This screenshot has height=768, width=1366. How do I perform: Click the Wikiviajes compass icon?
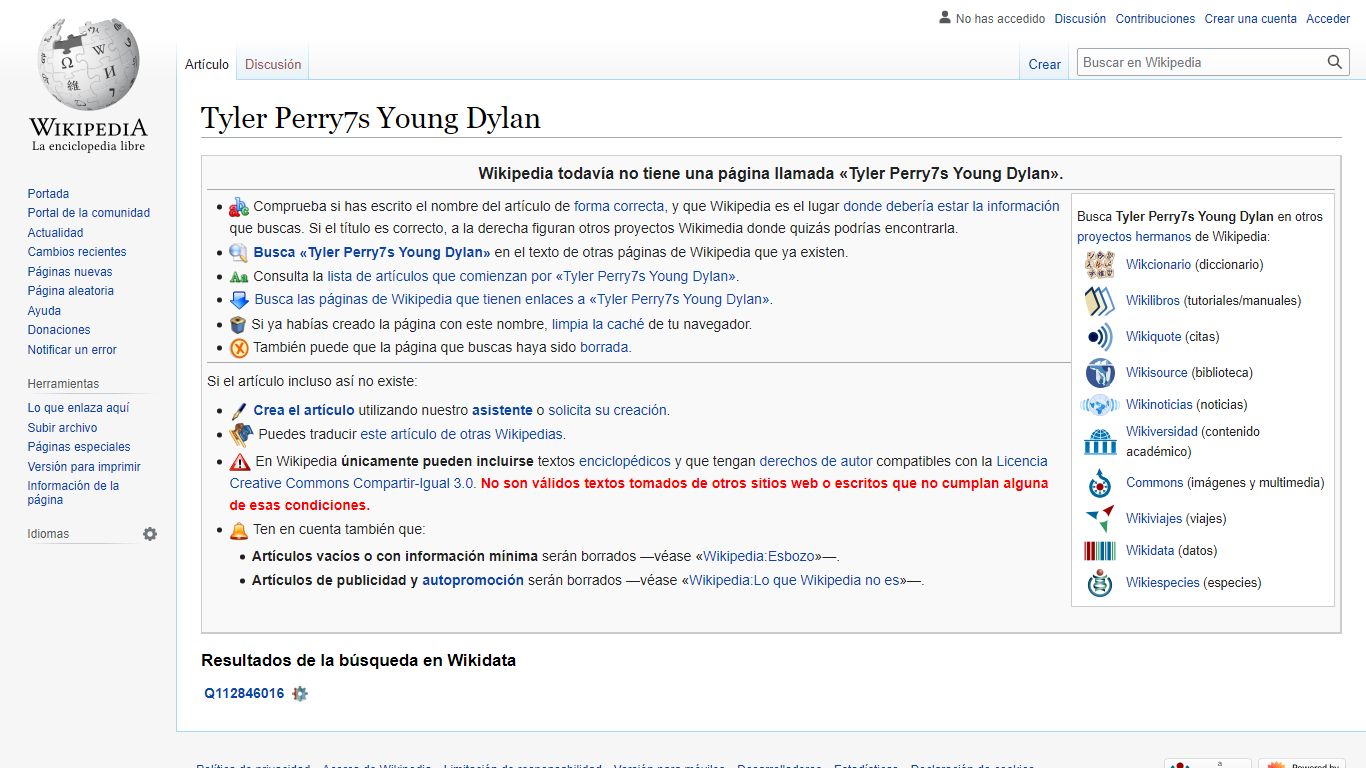tap(1100, 519)
